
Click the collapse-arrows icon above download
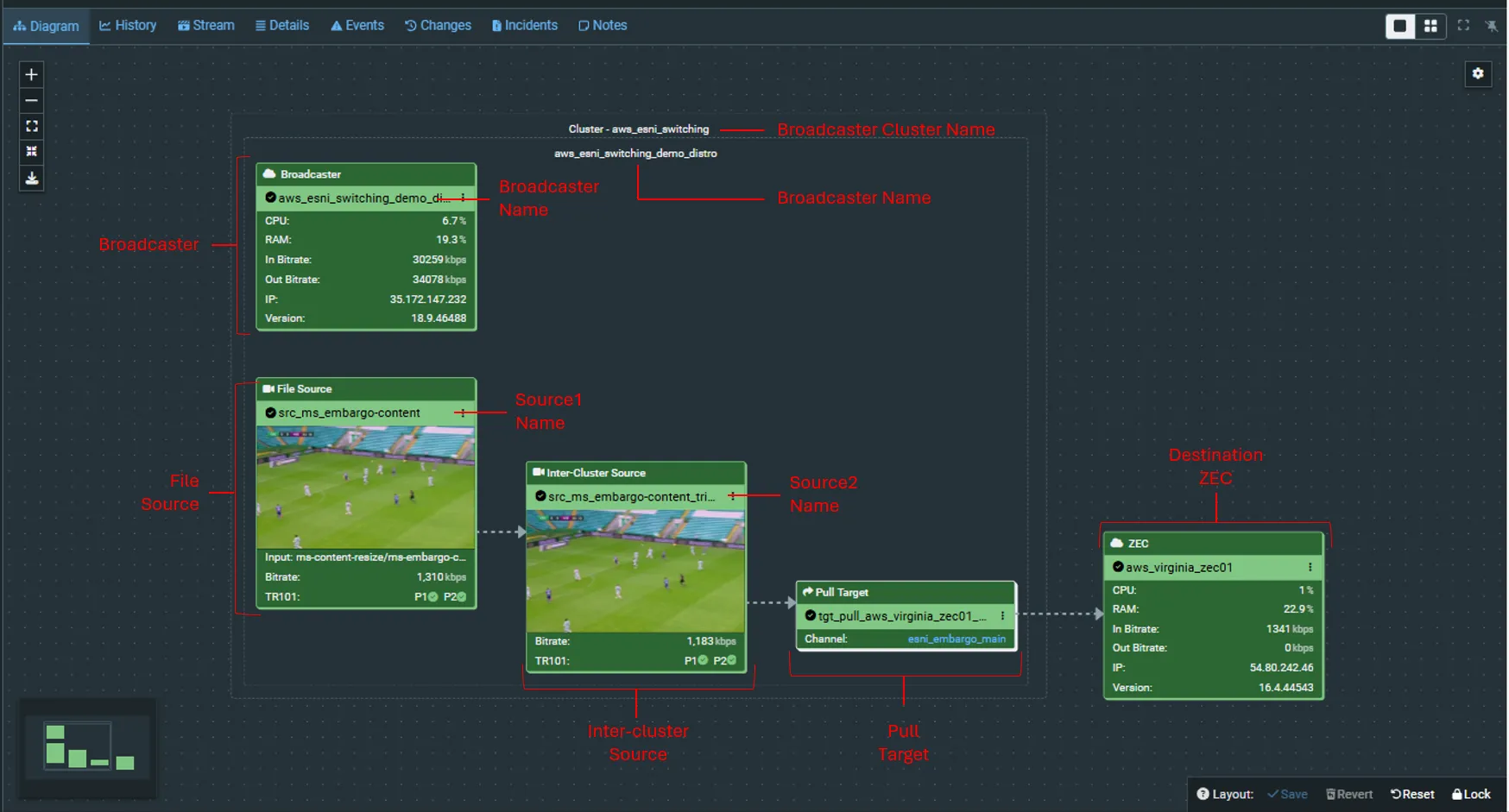[31, 152]
